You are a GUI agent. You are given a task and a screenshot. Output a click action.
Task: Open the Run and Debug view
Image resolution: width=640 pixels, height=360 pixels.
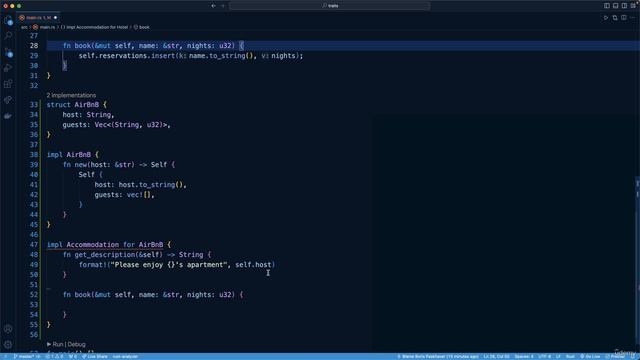[x=8, y=68]
